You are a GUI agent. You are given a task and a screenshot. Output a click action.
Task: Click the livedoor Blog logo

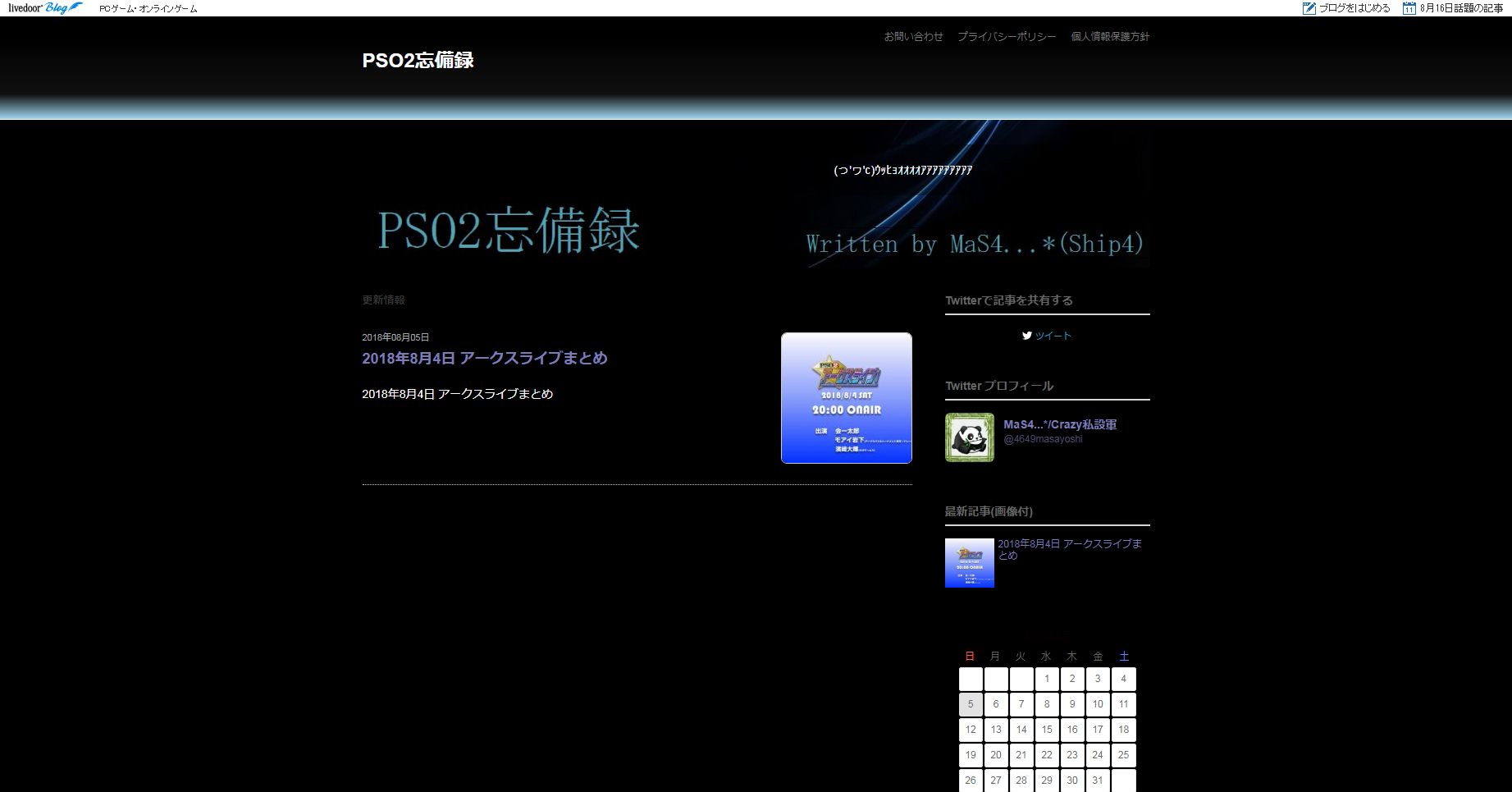[45, 8]
